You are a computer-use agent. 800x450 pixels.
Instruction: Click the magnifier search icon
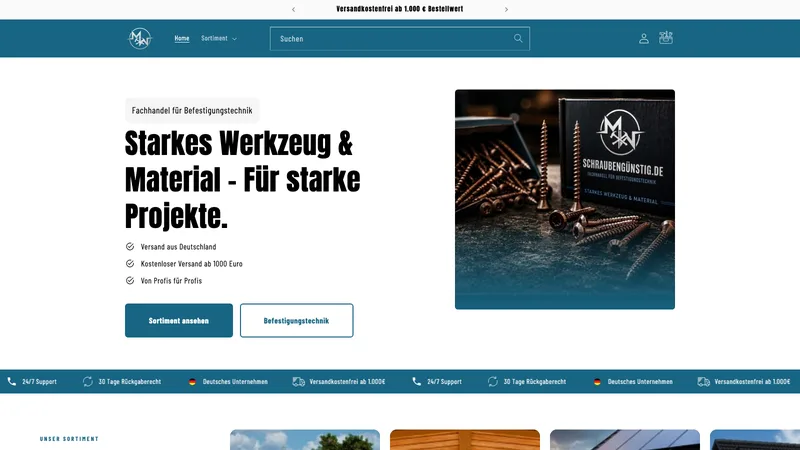point(518,38)
